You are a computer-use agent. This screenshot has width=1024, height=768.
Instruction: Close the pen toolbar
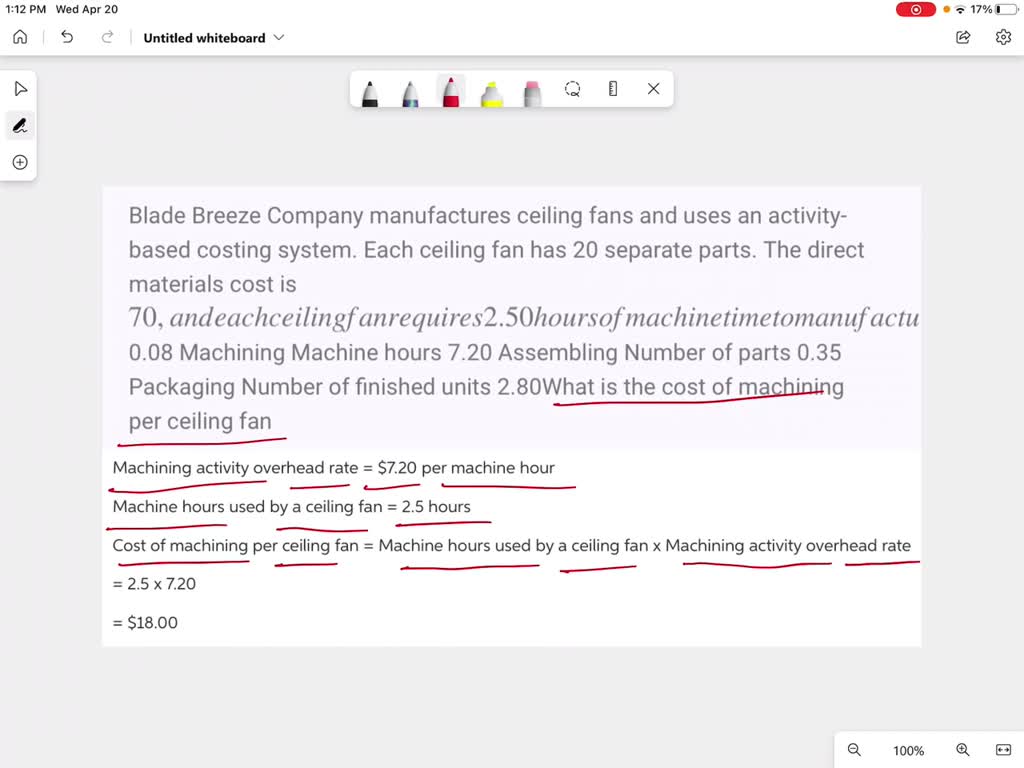[653, 89]
